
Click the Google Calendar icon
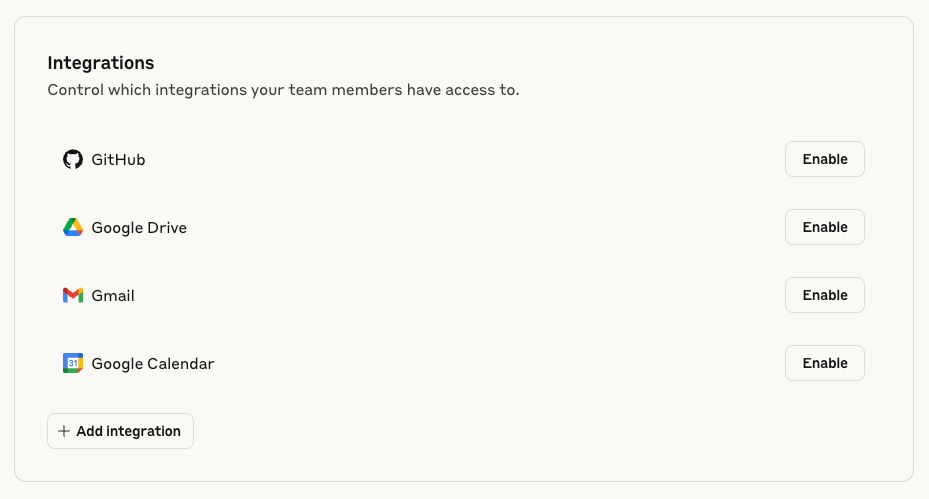(x=73, y=363)
